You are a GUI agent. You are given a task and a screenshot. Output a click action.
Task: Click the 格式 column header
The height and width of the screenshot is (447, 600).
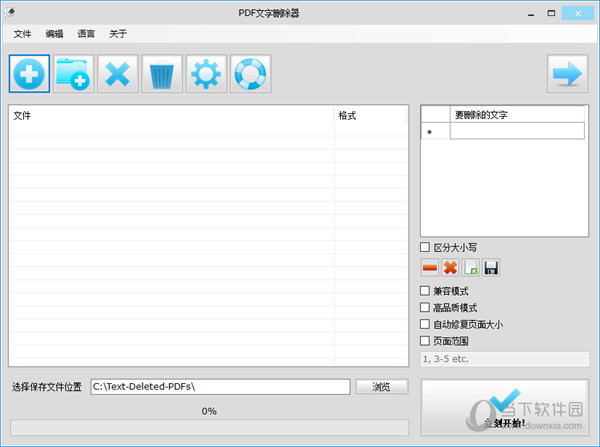click(370, 116)
